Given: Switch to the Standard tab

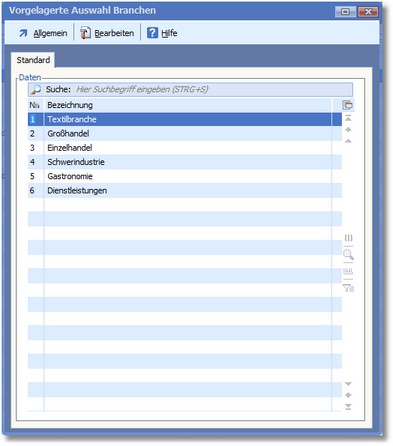Looking at the screenshot, I should tap(33, 60).
